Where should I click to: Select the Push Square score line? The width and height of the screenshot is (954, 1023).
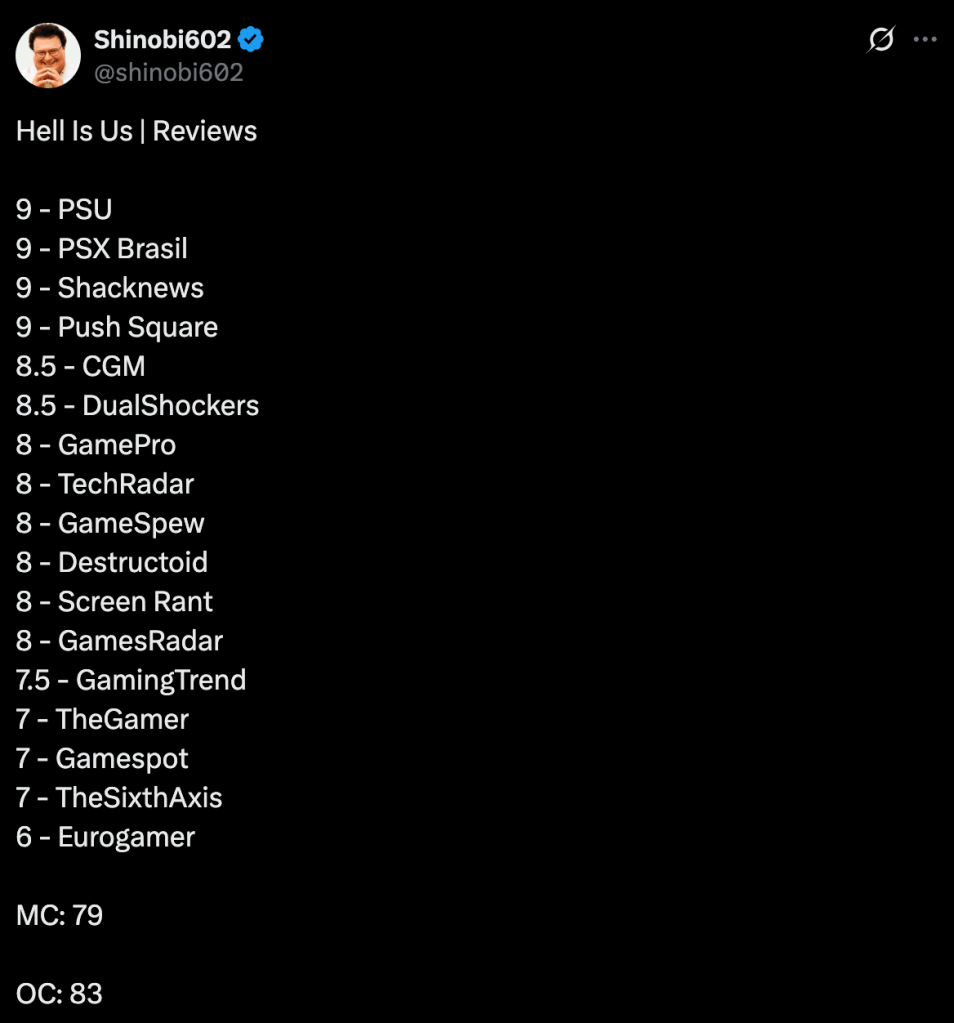pos(117,327)
